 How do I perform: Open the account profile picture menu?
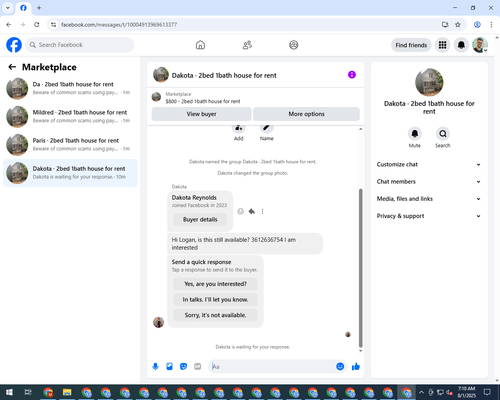point(480,45)
